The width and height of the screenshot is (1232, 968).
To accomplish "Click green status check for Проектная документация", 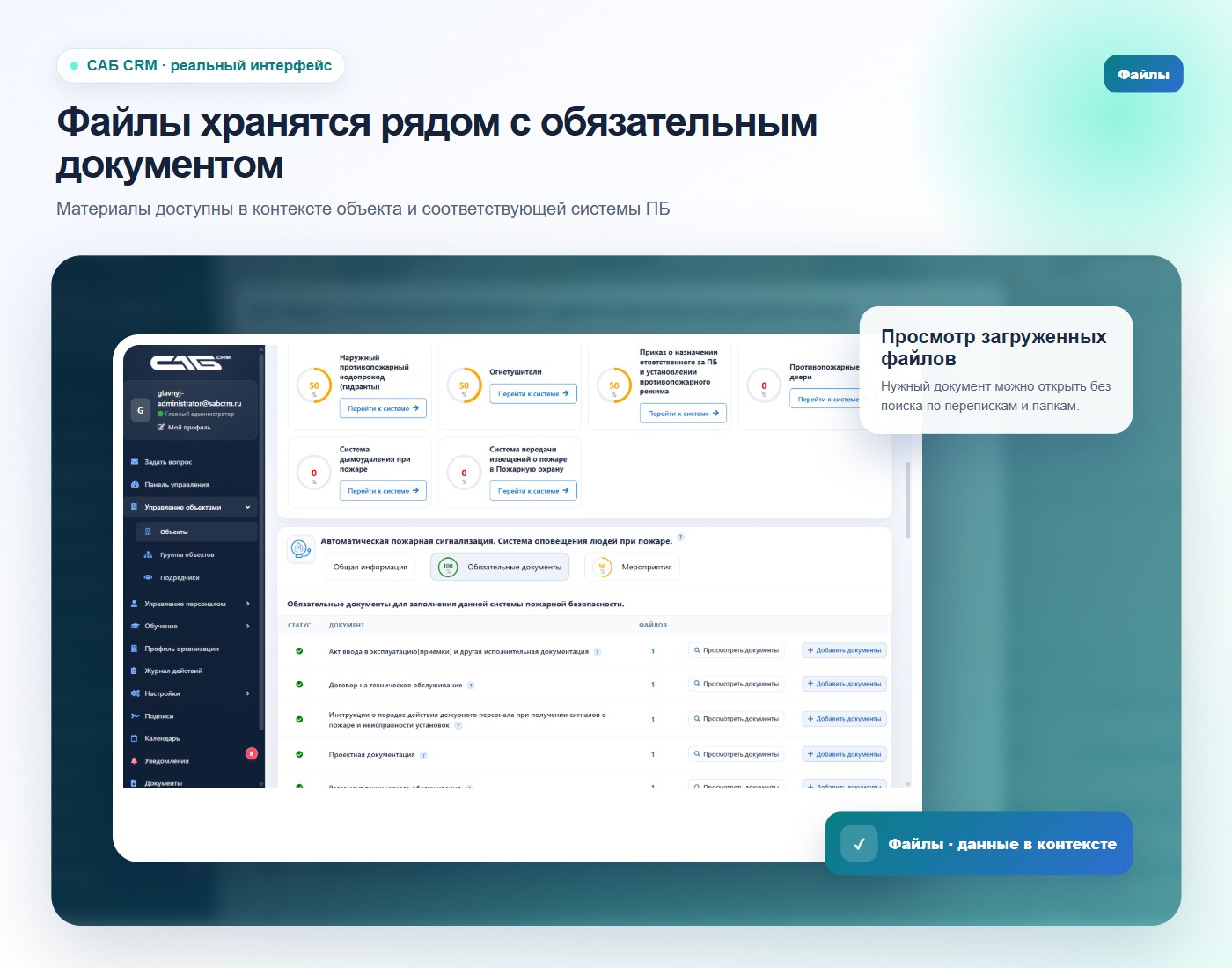I will click(299, 754).
